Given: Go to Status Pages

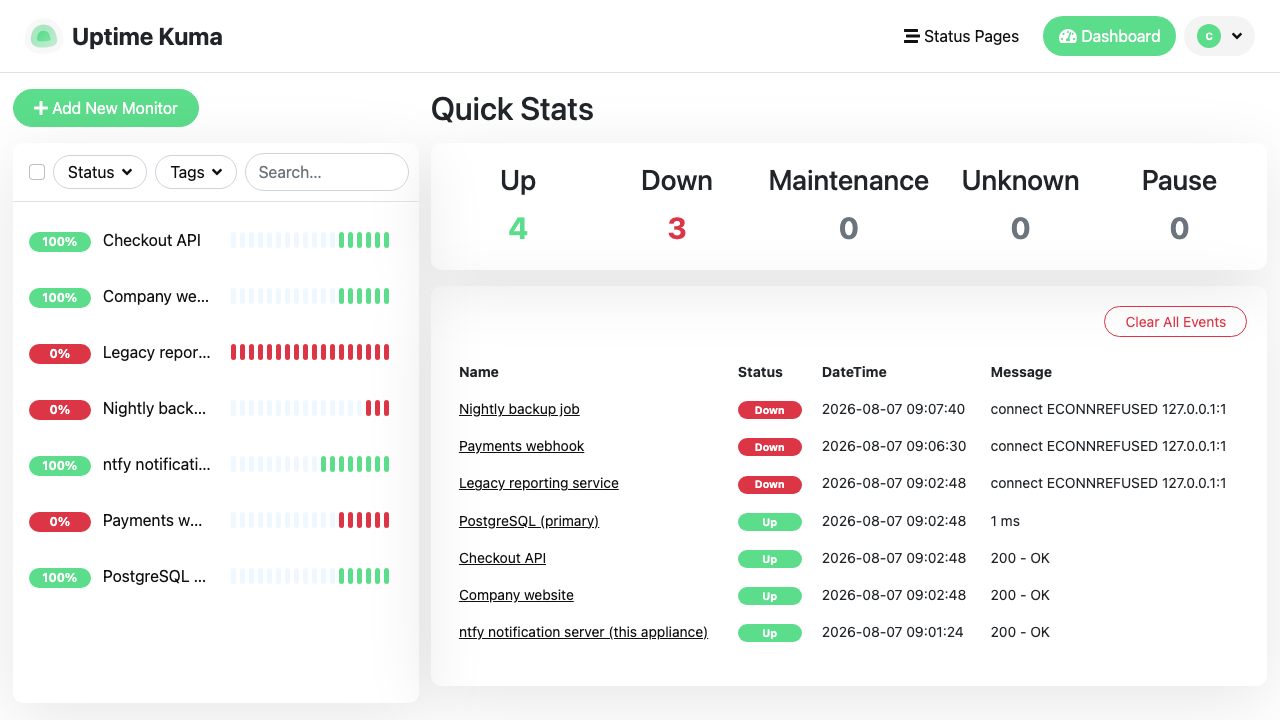Looking at the screenshot, I should coord(961,36).
